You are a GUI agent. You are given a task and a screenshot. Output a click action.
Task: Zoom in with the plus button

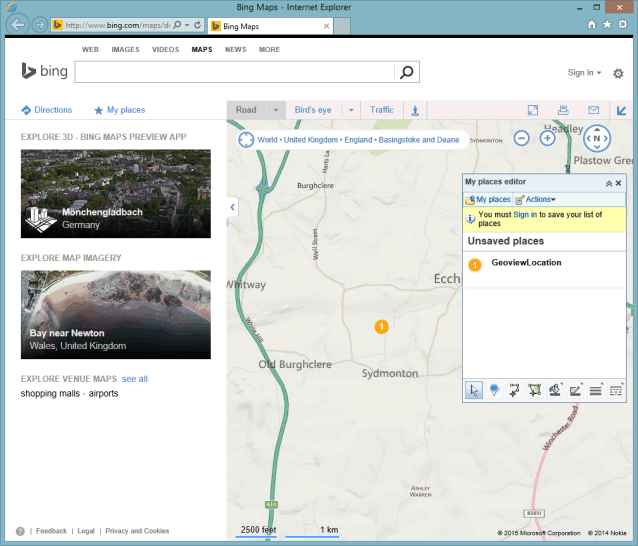tap(547, 138)
